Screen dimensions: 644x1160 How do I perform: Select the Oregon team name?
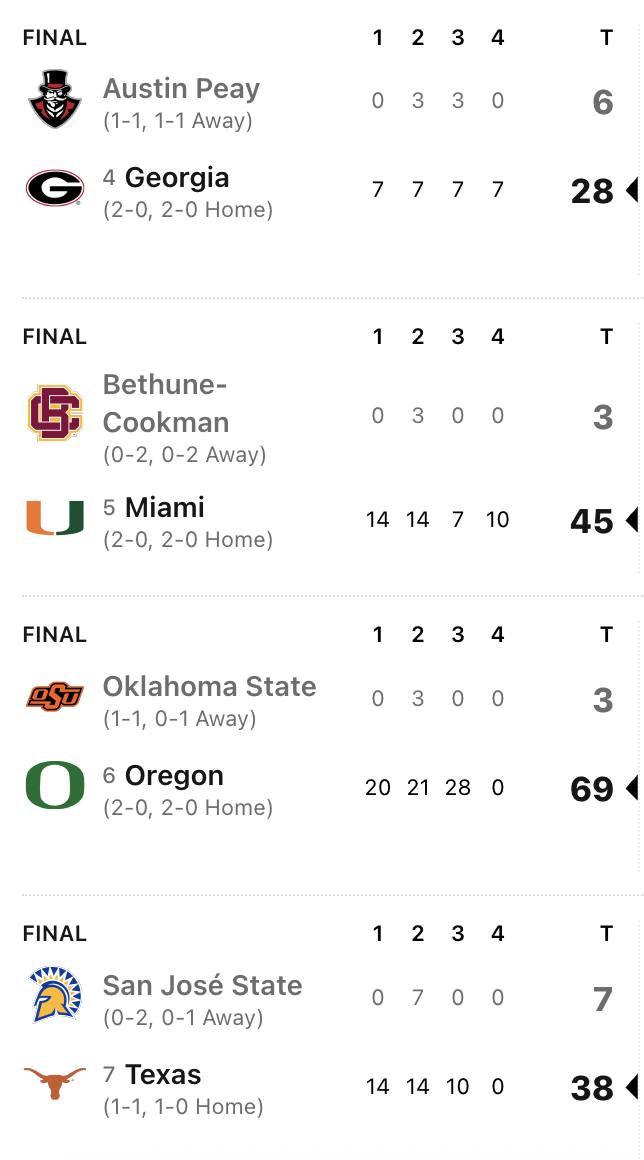(x=174, y=776)
